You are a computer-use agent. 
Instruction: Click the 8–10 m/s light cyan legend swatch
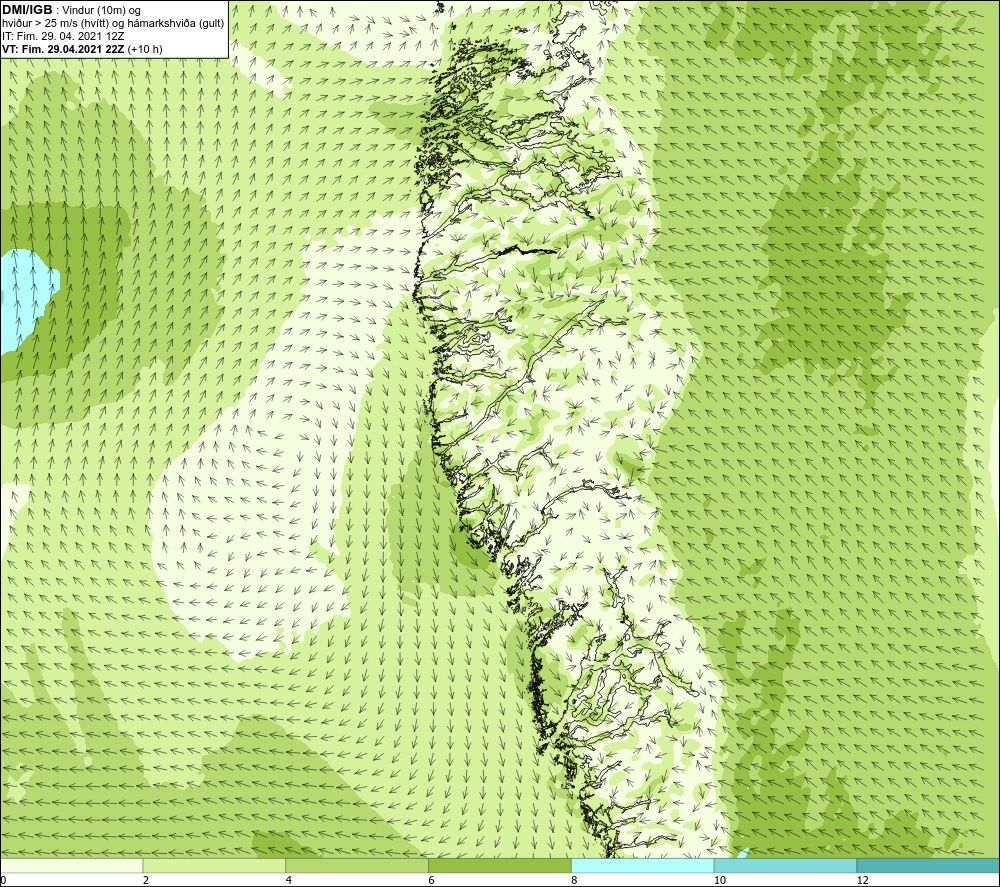(x=643, y=866)
